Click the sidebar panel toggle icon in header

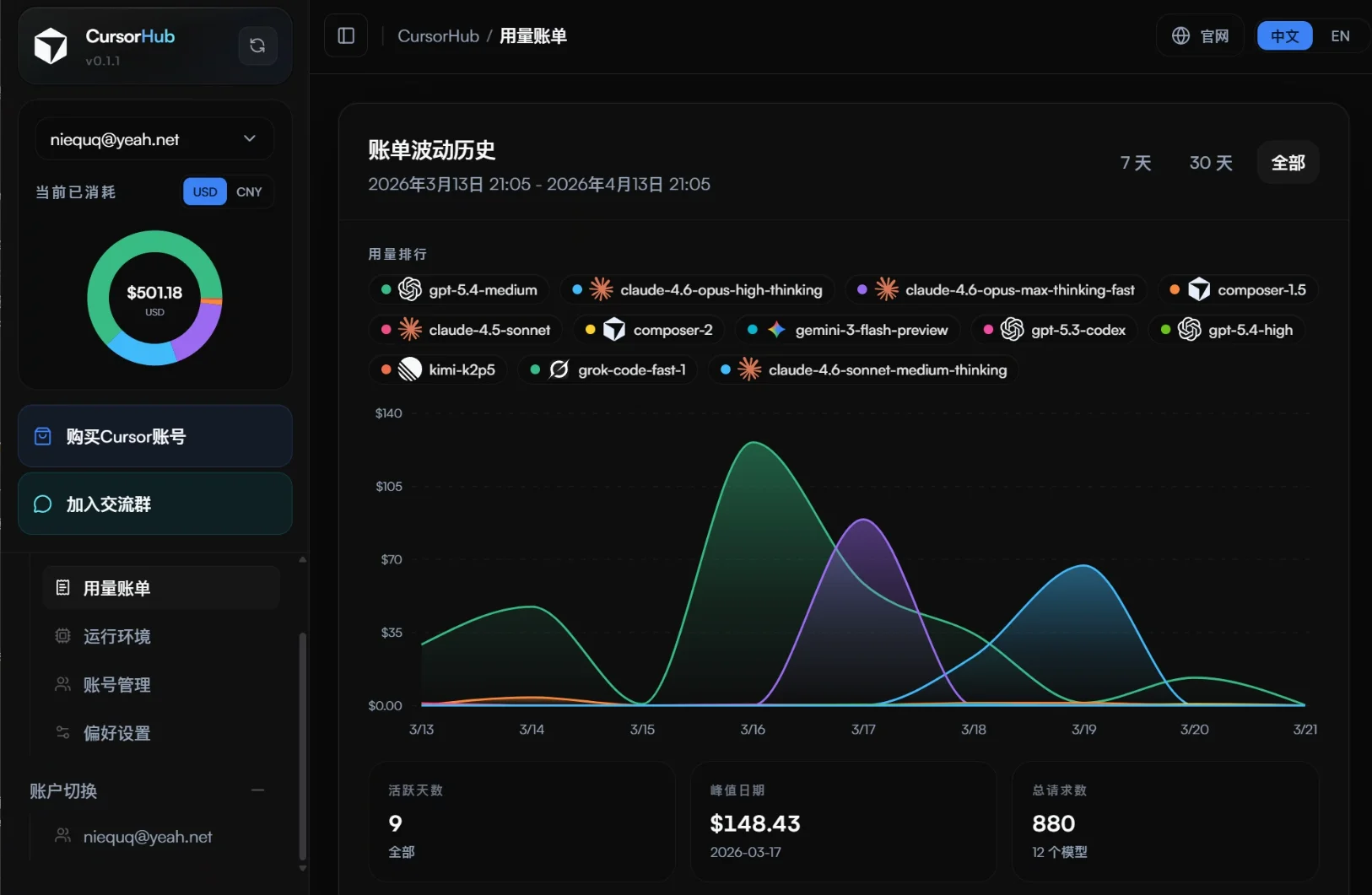[345, 35]
